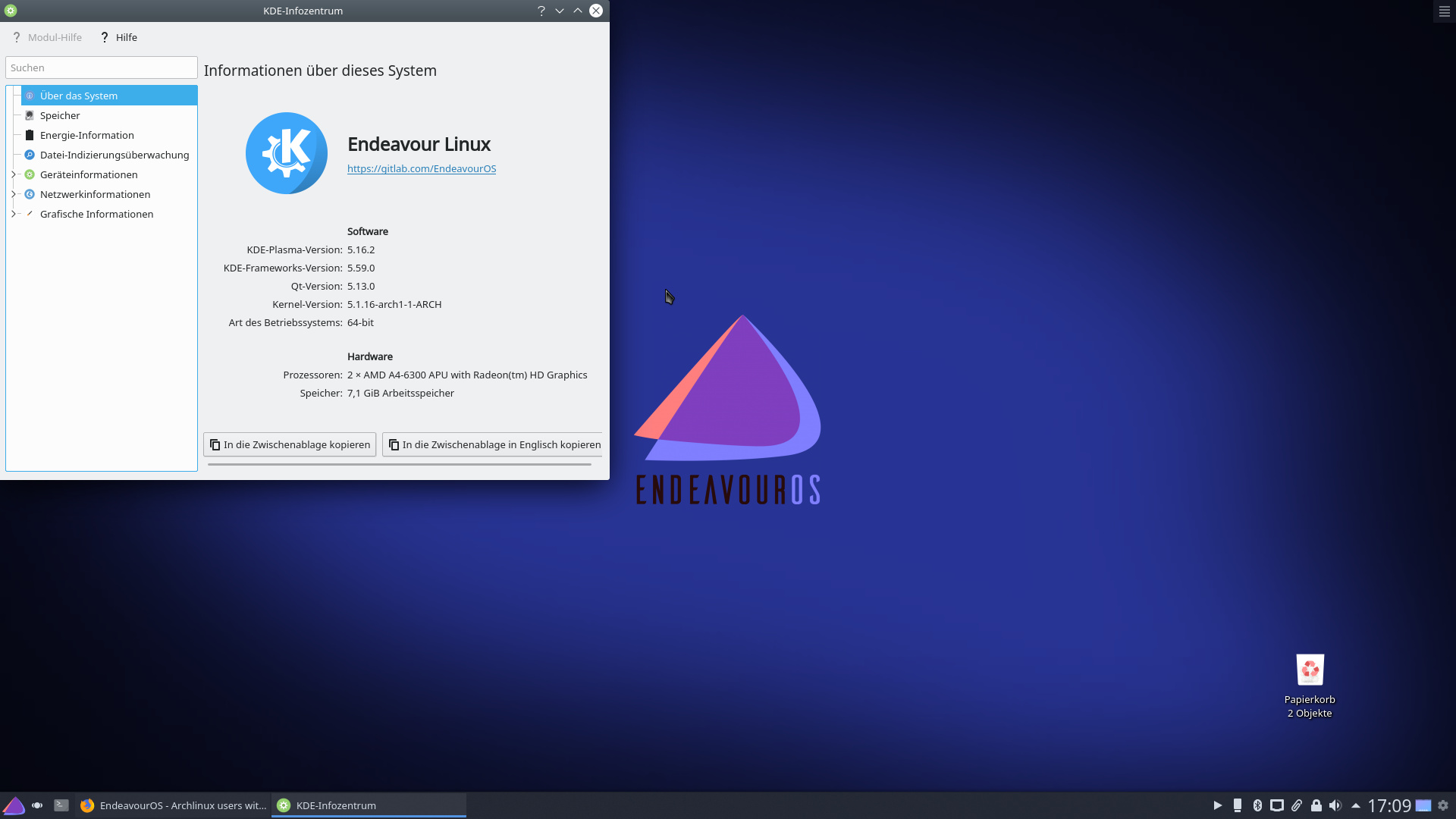1456x819 pixels.
Task: Click 'In die Zwischenablage kopieren' button
Action: [290, 444]
